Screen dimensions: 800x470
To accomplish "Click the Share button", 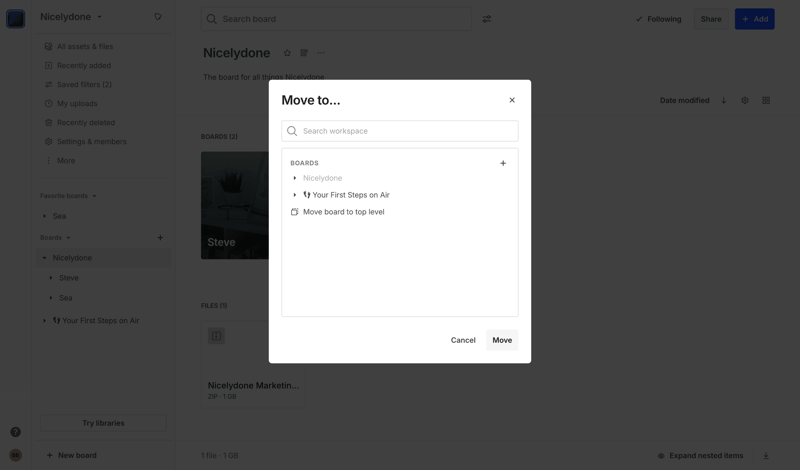I will pyautogui.click(x=711, y=19).
